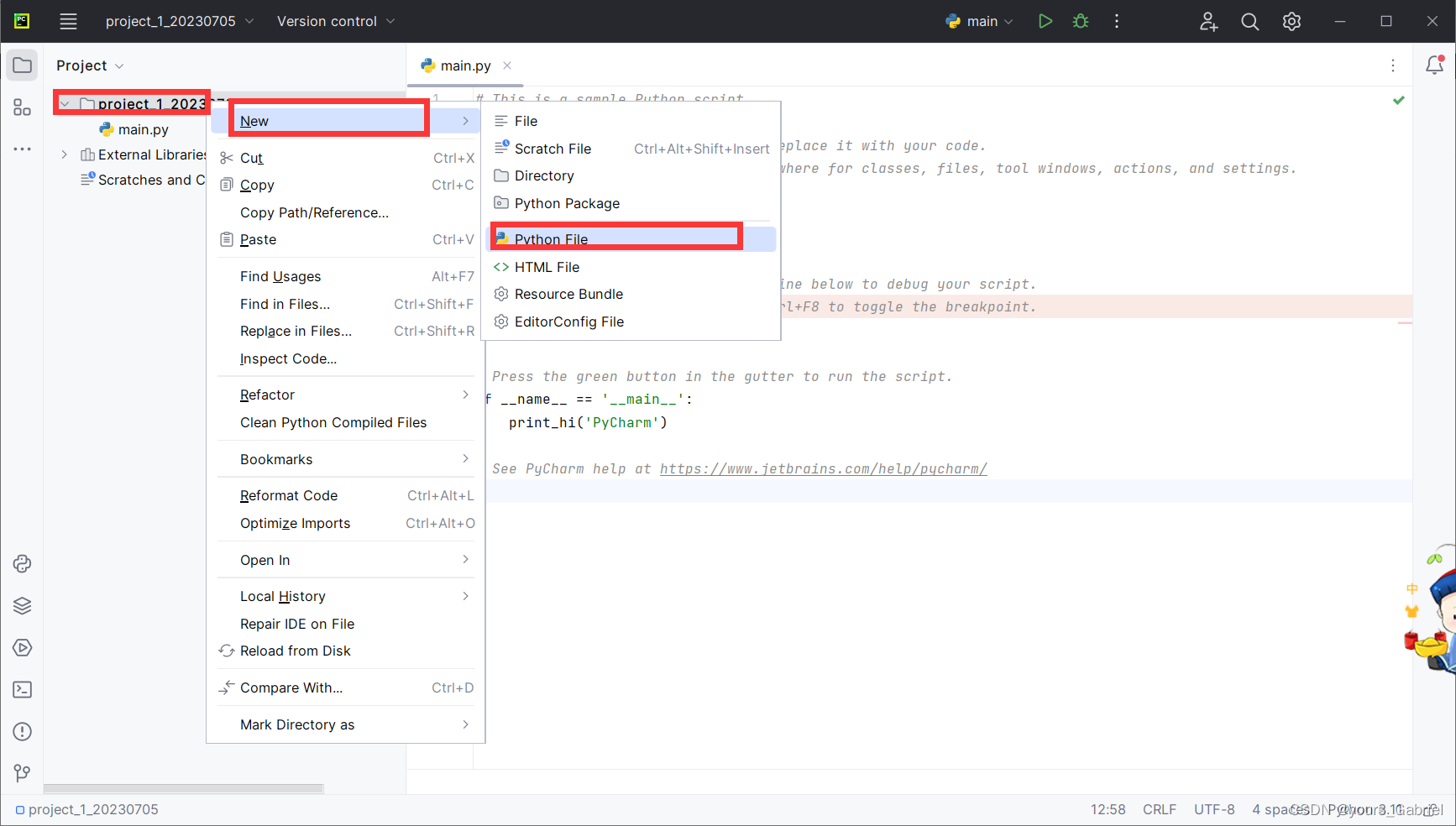Open the Structure tool window icon

click(x=23, y=107)
